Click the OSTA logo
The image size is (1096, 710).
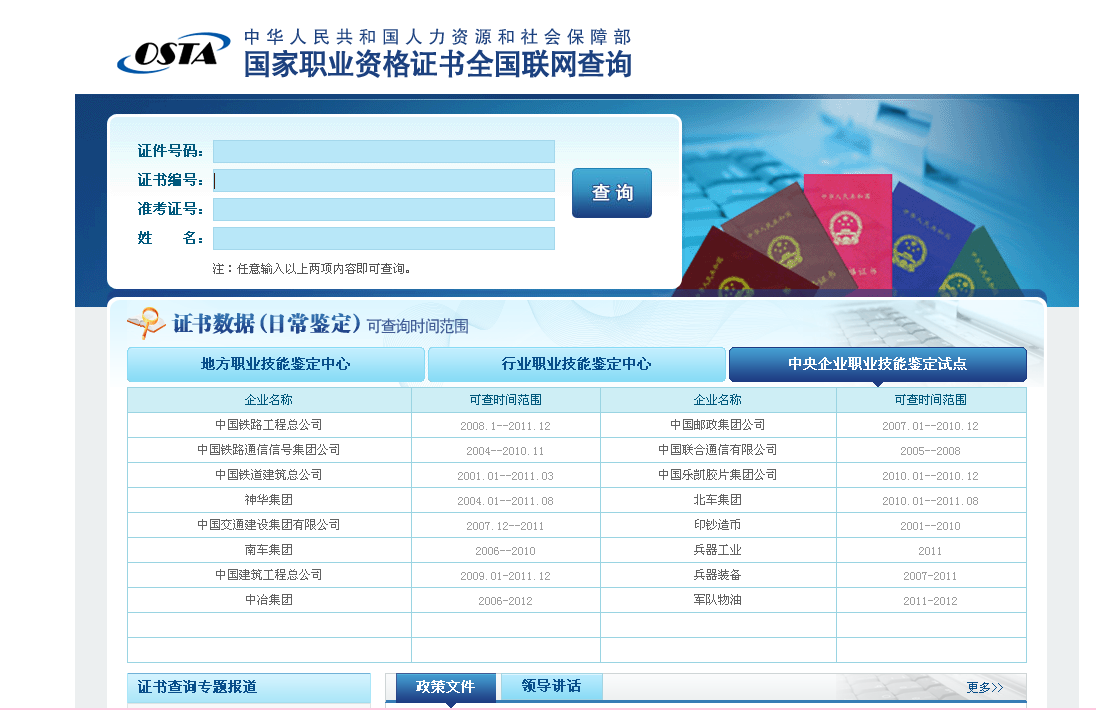167,53
